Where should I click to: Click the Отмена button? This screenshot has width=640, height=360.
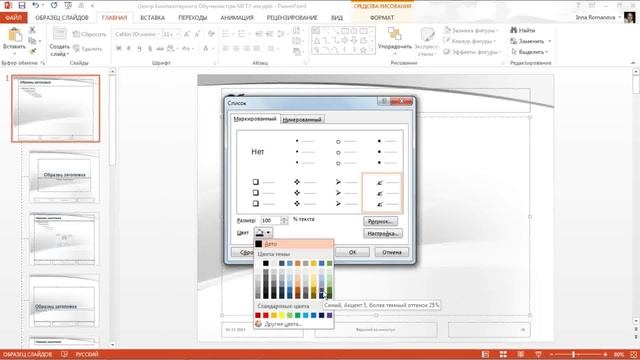point(392,252)
